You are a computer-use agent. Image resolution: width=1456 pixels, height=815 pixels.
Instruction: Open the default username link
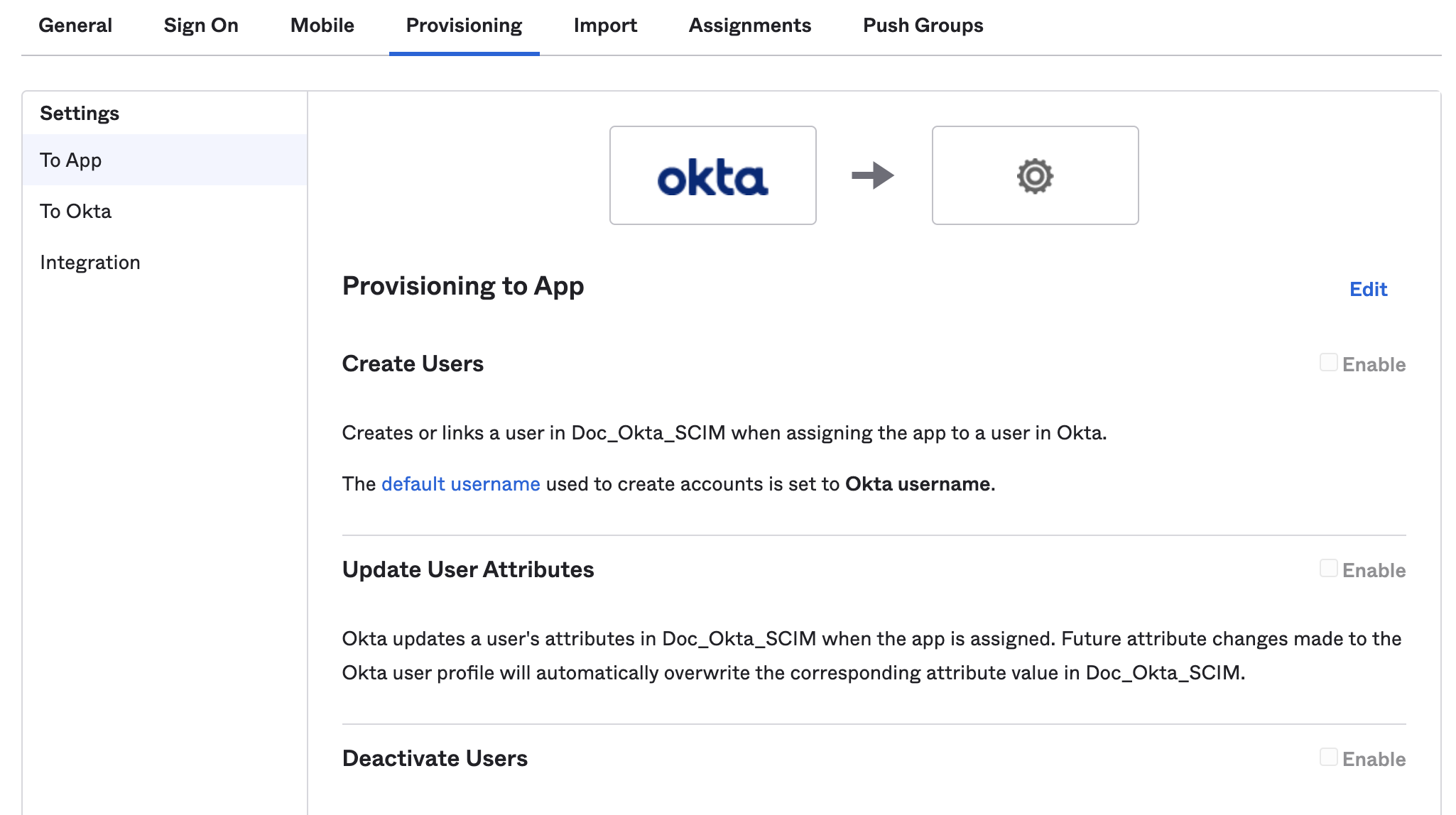(x=460, y=484)
